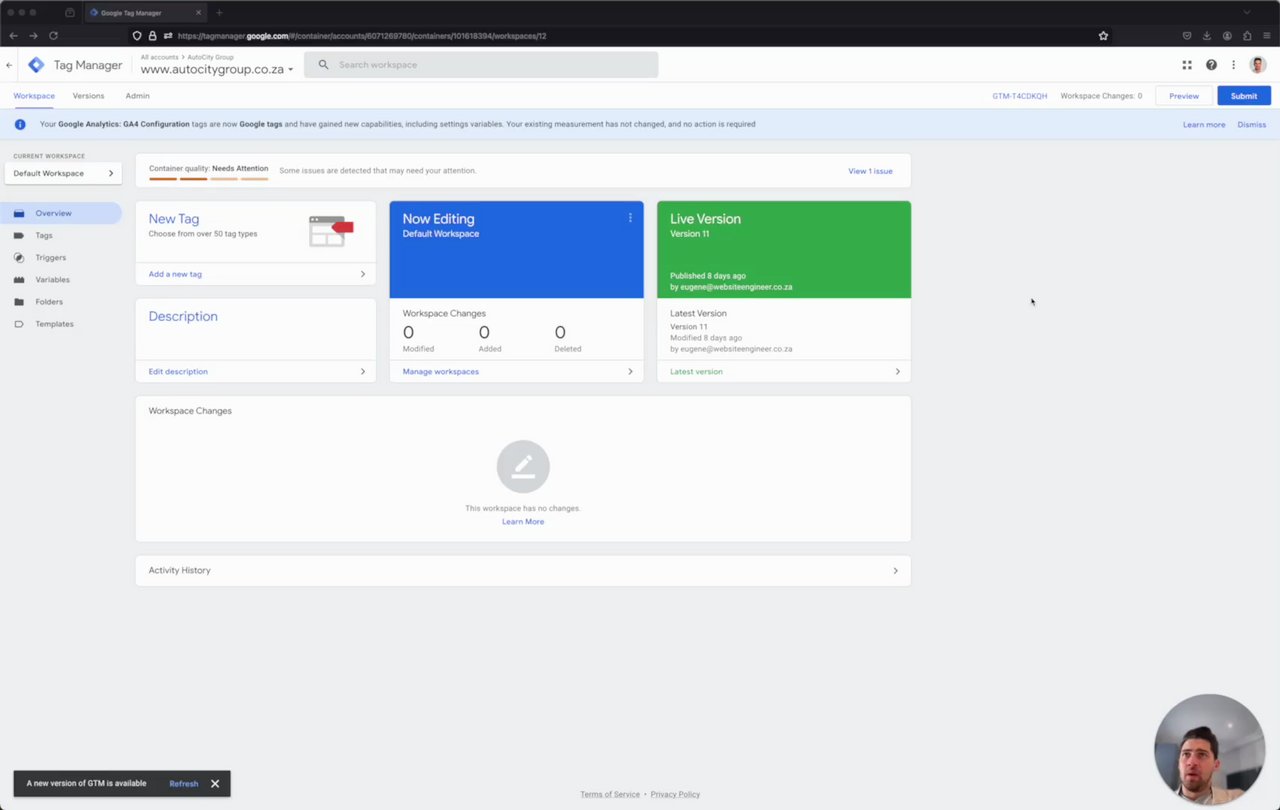Click the GTM-T4CDKQH container ID
1280x810 pixels.
tap(1020, 96)
